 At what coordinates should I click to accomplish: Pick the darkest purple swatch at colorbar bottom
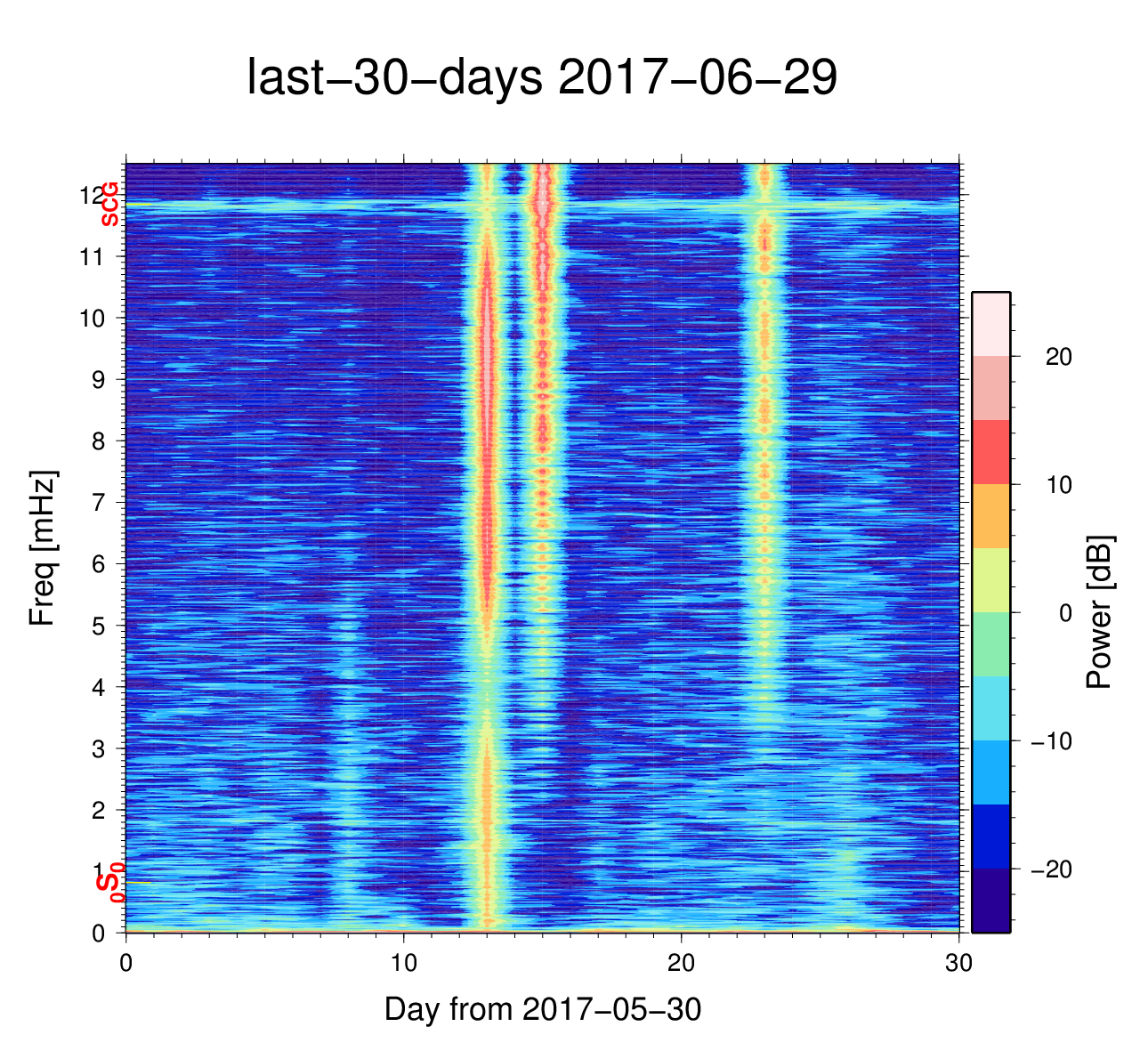(990, 901)
